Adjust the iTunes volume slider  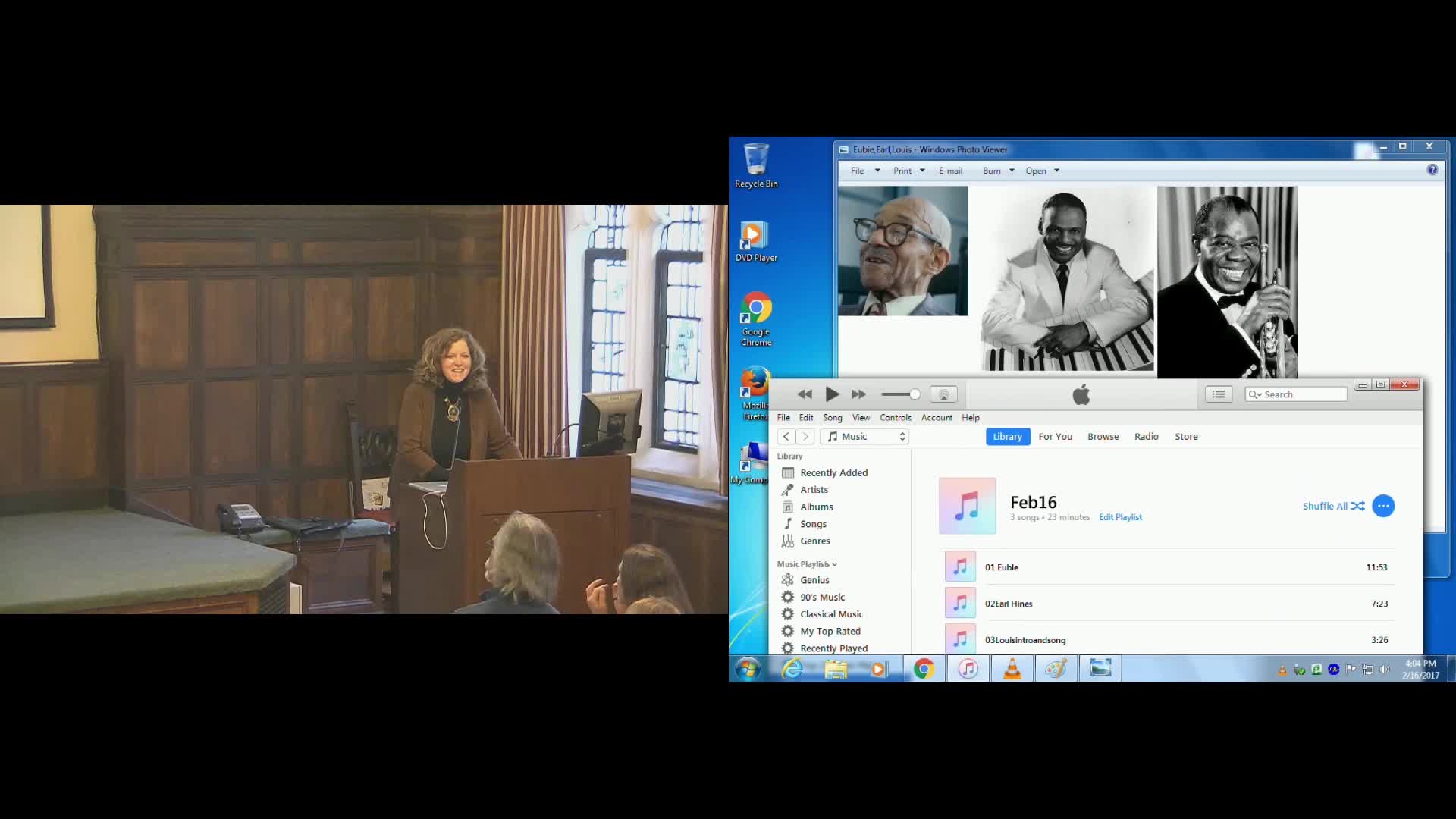(x=901, y=394)
